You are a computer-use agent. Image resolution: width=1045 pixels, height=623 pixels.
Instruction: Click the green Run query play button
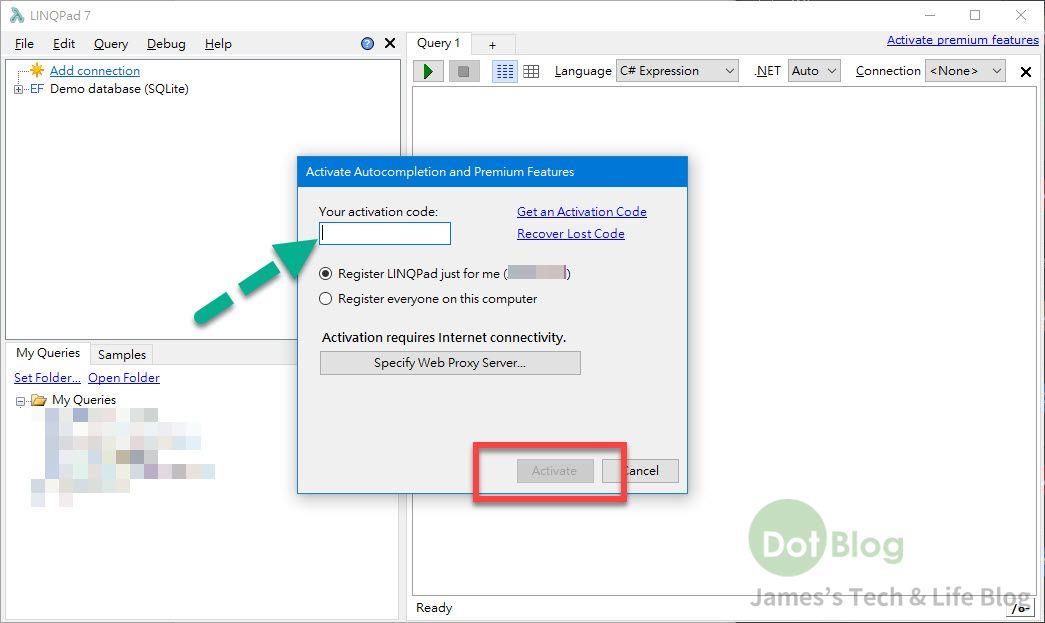pos(428,71)
